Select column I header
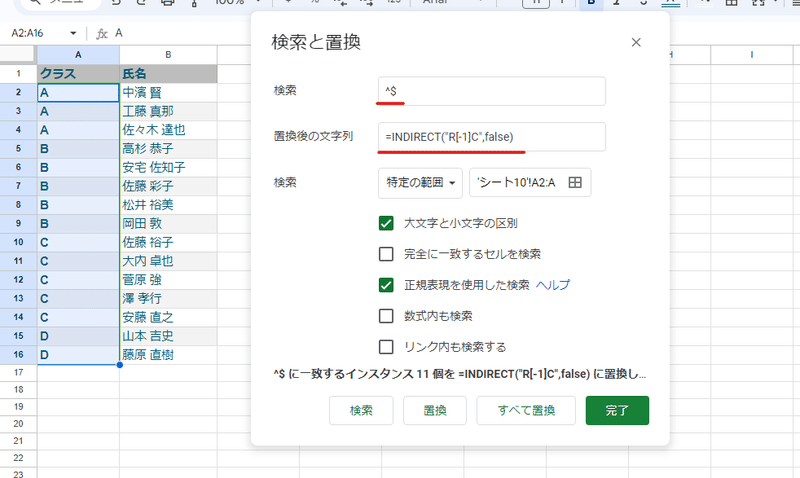This screenshot has height=478, width=800. (x=752, y=55)
